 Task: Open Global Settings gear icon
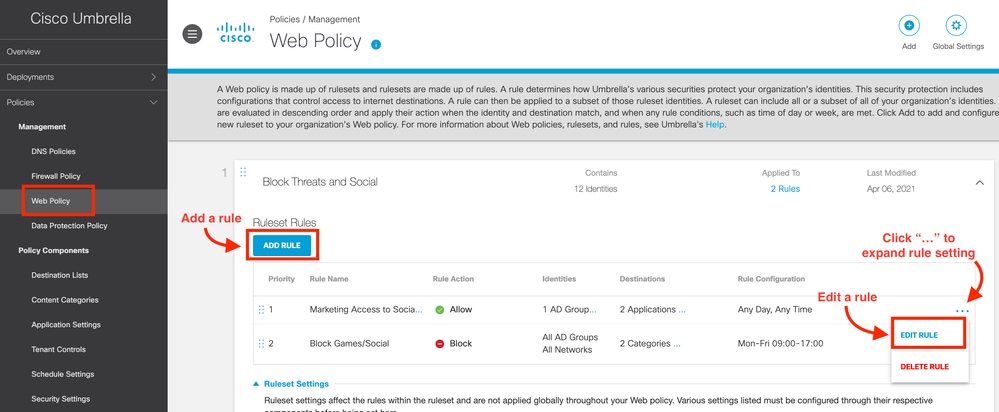coord(957,27)
